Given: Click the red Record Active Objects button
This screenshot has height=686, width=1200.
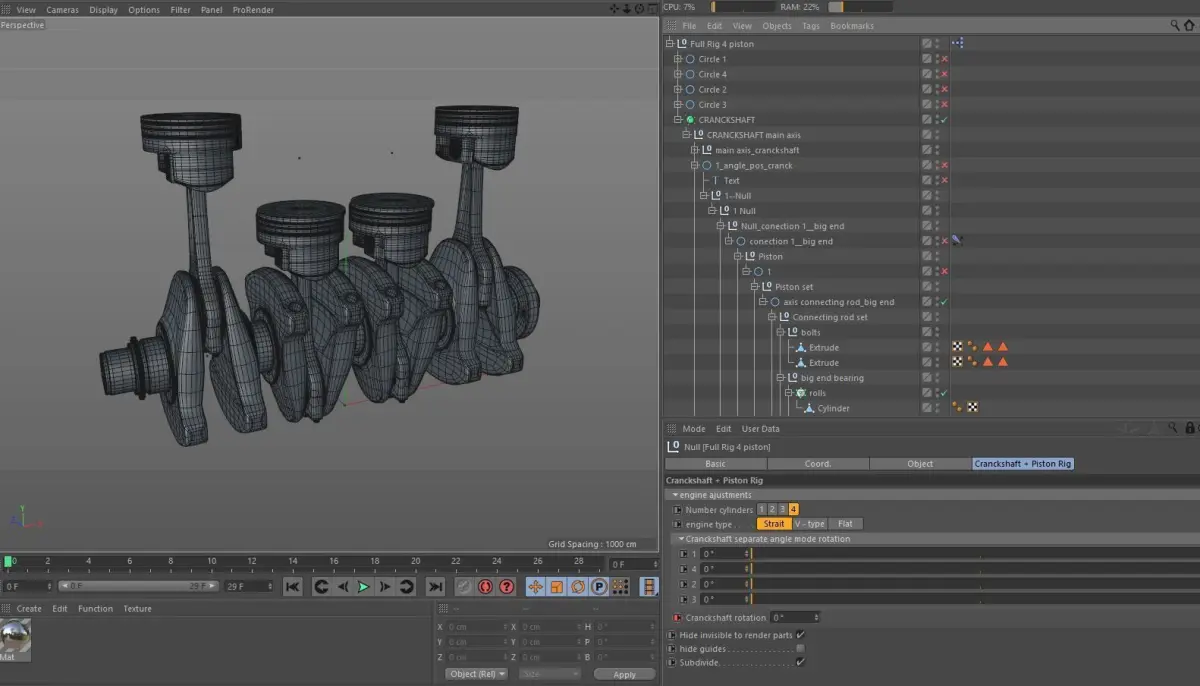Looking at the screenshot, I should pos(485,587).
